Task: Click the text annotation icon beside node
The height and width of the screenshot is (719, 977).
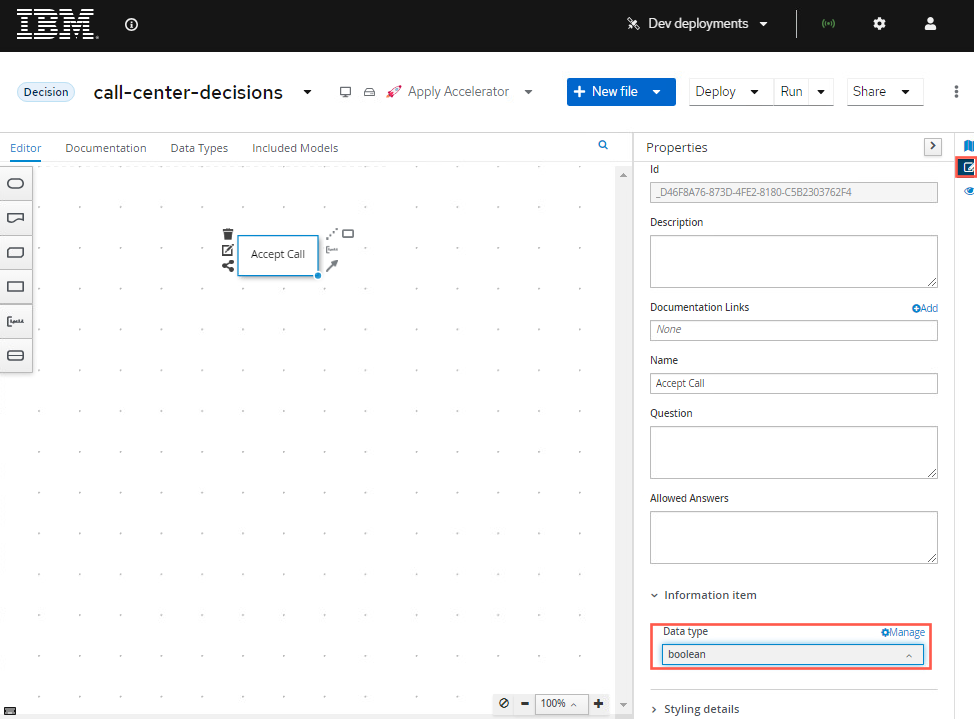Action: coord(331,250)
